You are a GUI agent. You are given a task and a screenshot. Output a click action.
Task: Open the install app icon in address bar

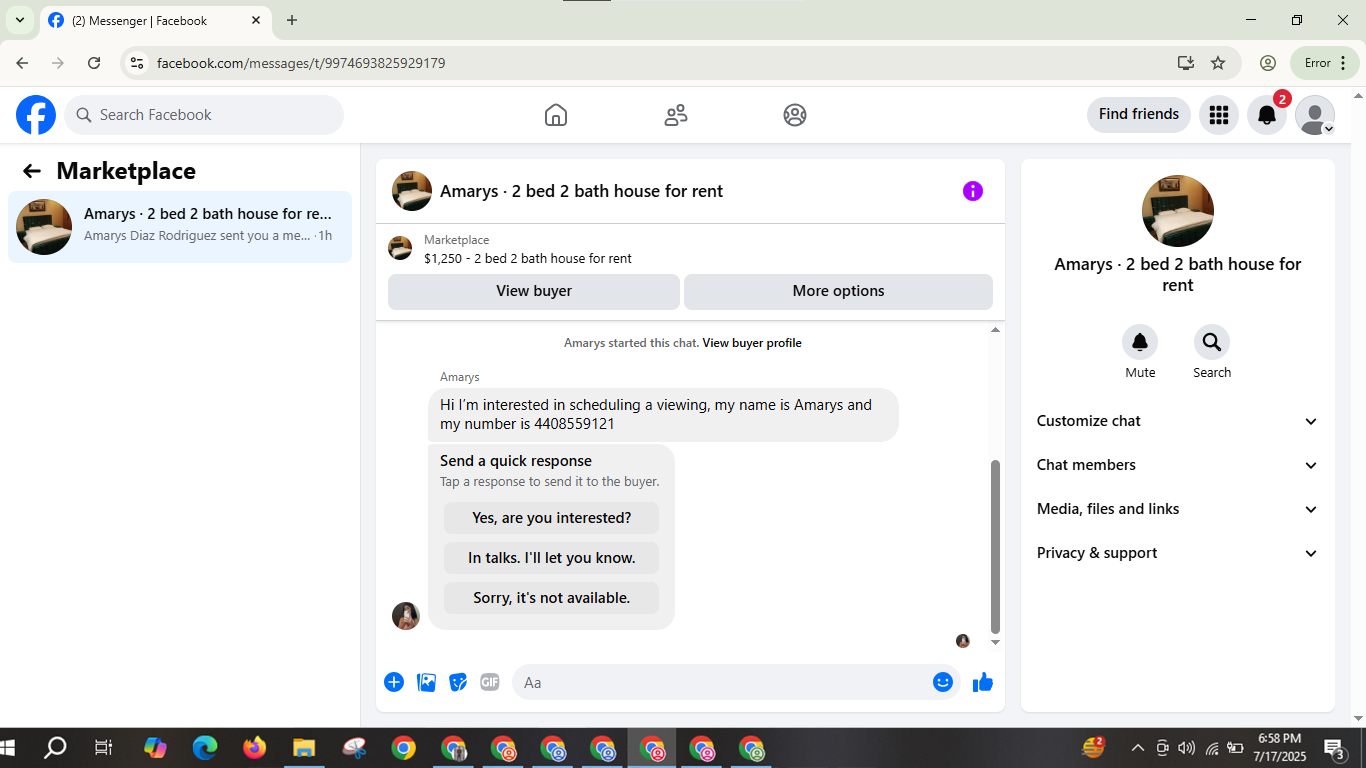point(1186,63)
